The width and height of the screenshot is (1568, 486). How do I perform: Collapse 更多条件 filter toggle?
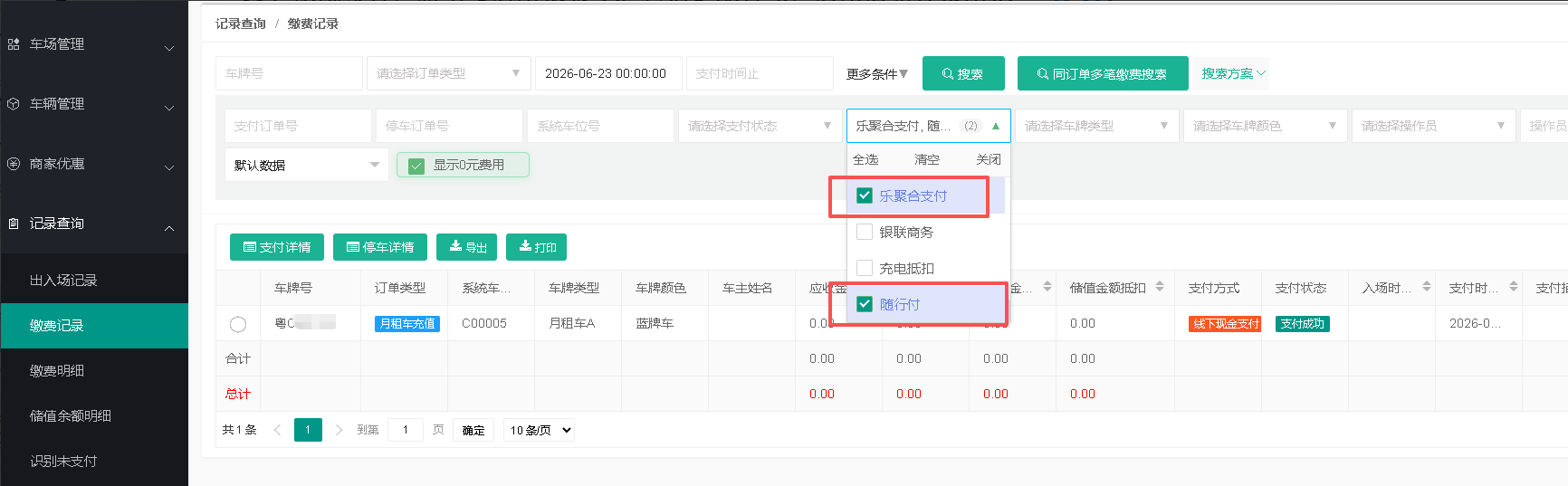(x=877, y=73)
